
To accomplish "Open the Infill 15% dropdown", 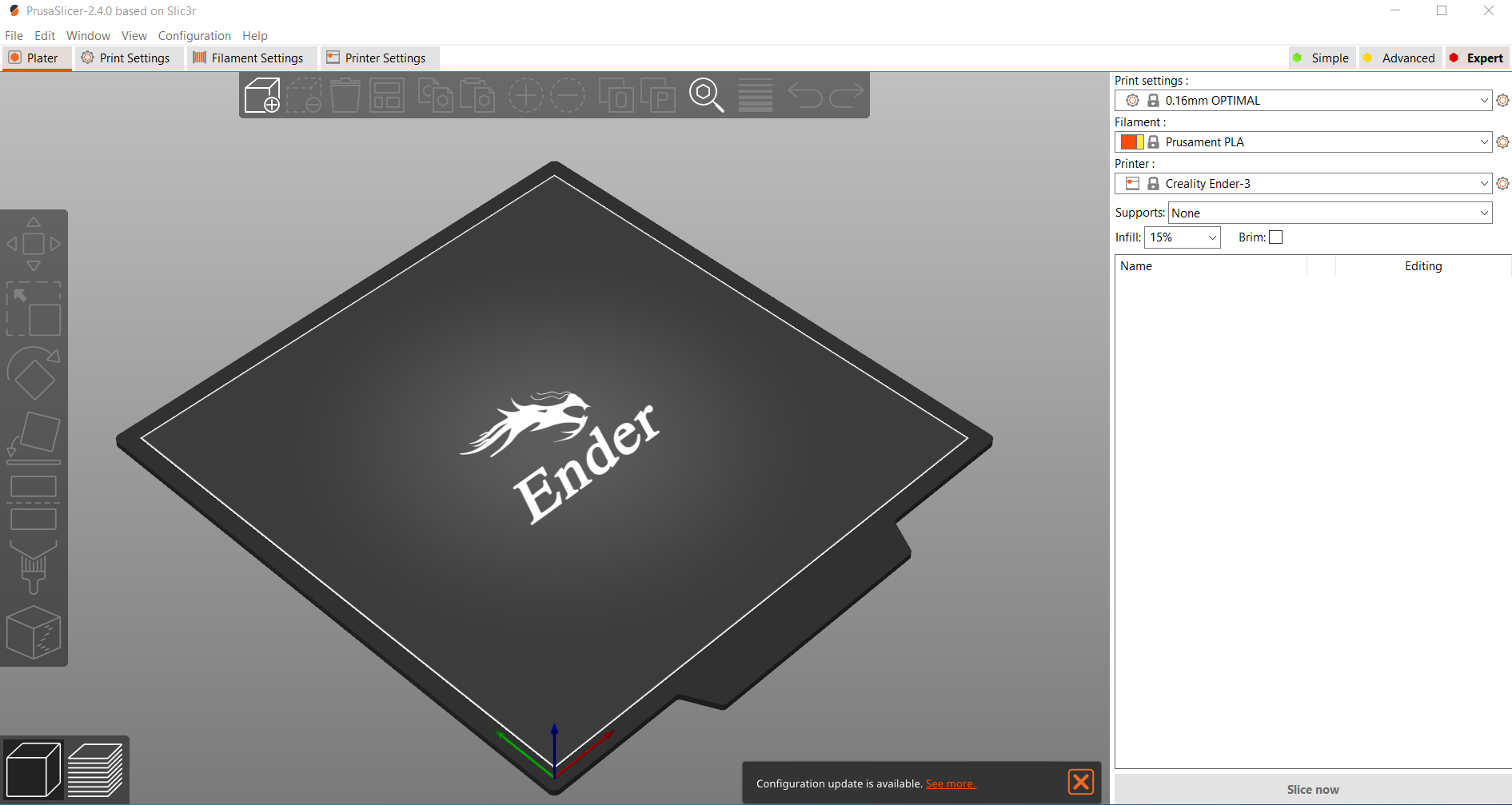I will tap(1183, 237).
